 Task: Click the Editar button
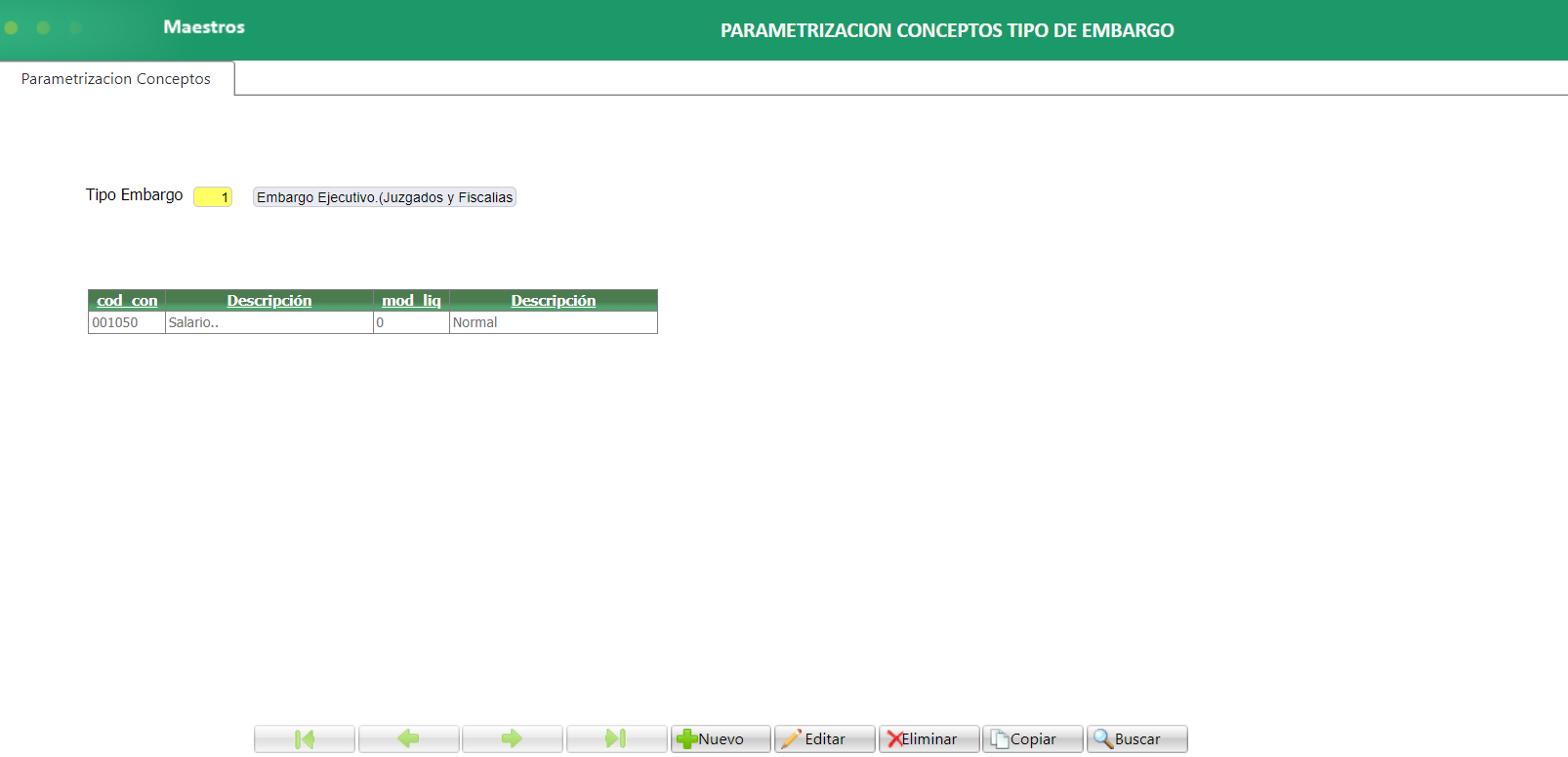coord(824,738)
